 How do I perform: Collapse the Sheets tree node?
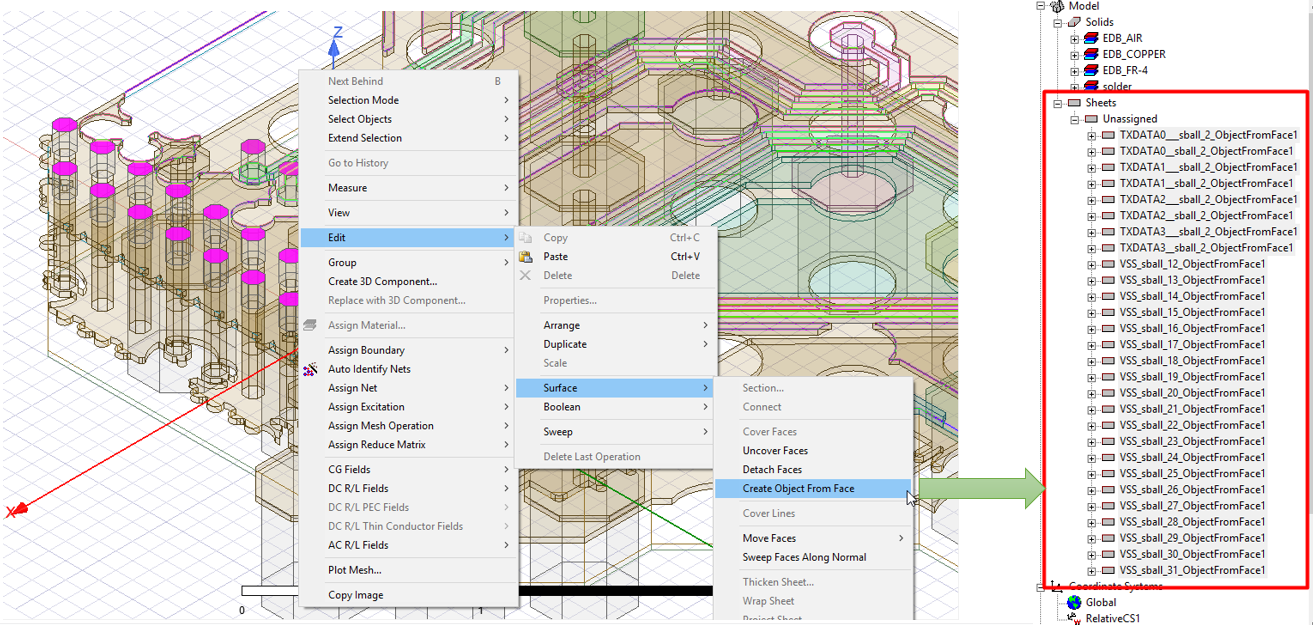coord(1058,103)
